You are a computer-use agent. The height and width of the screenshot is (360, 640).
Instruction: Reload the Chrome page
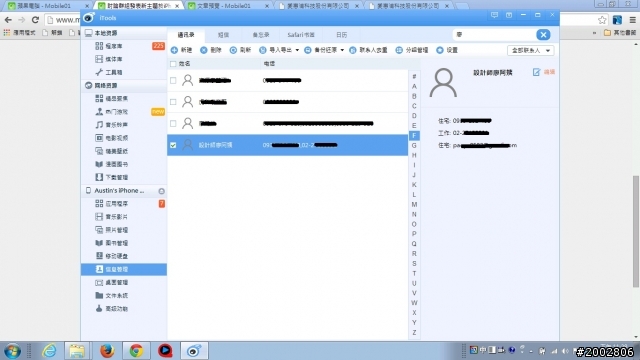coord(35,20)
